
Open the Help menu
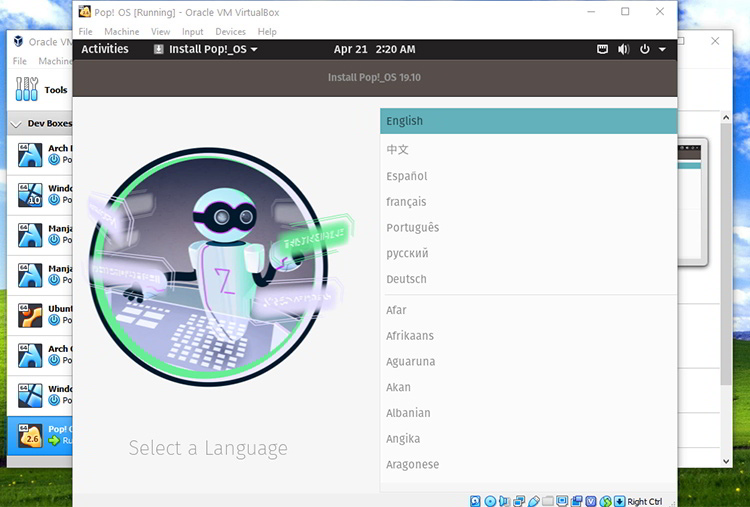267,32
